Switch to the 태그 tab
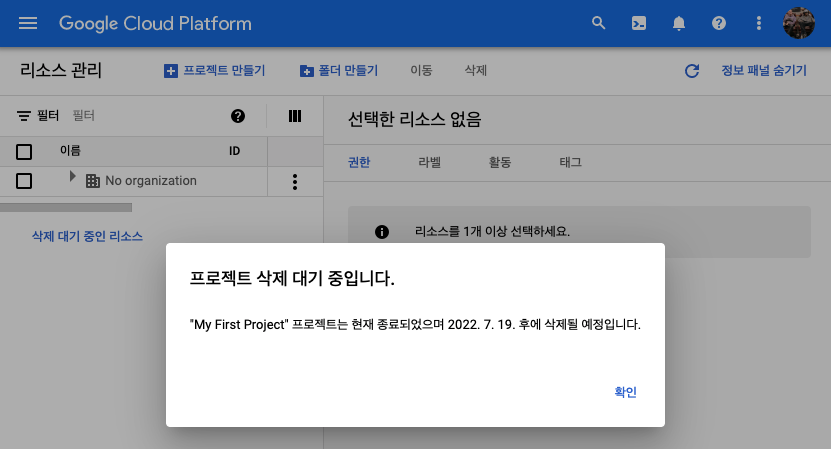Screen dimensions: 831x449 [571, 162]
